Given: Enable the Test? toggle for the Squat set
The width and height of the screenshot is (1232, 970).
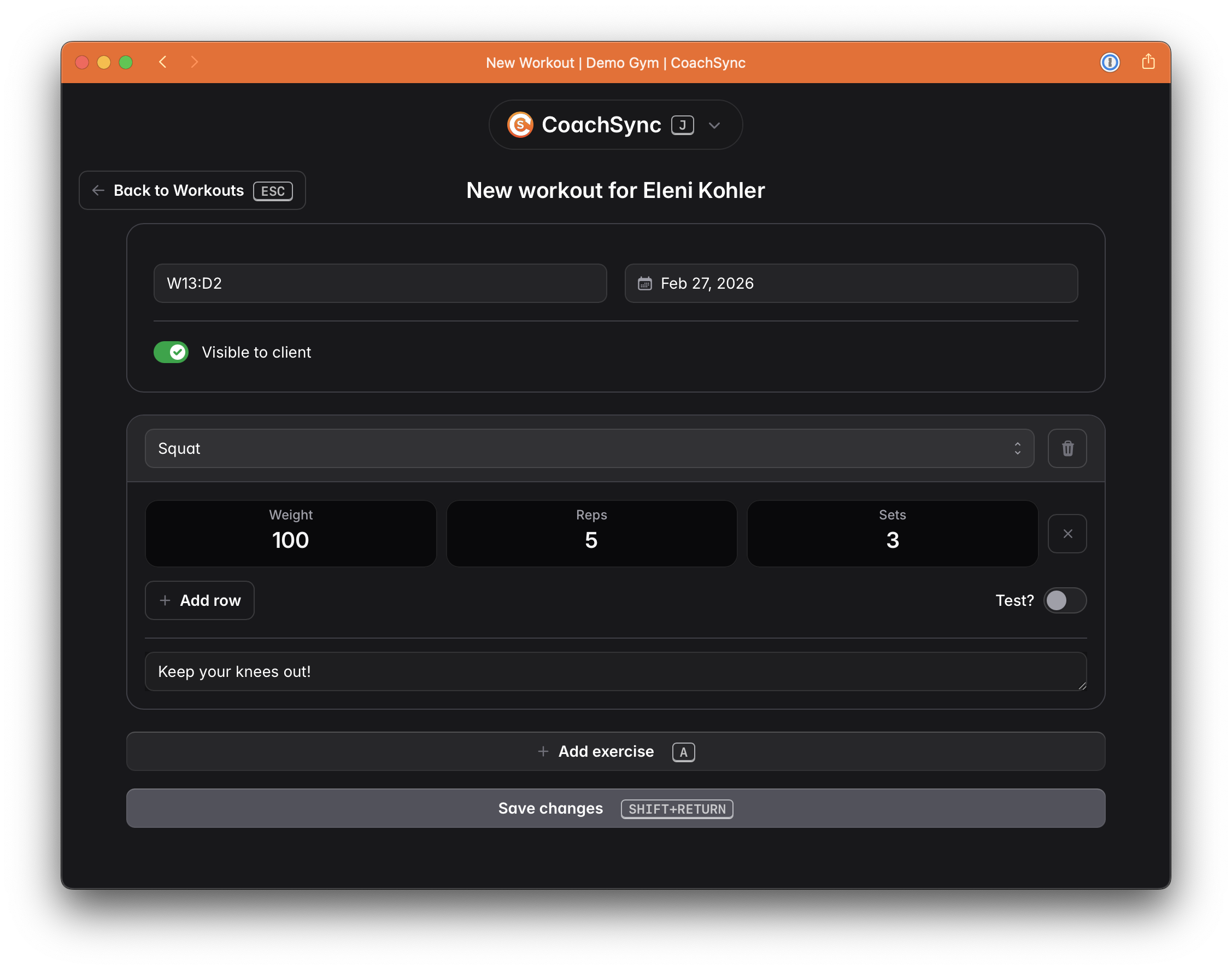Looking at the screenshot, I should pyautogui.click(x=1064, y=600).
